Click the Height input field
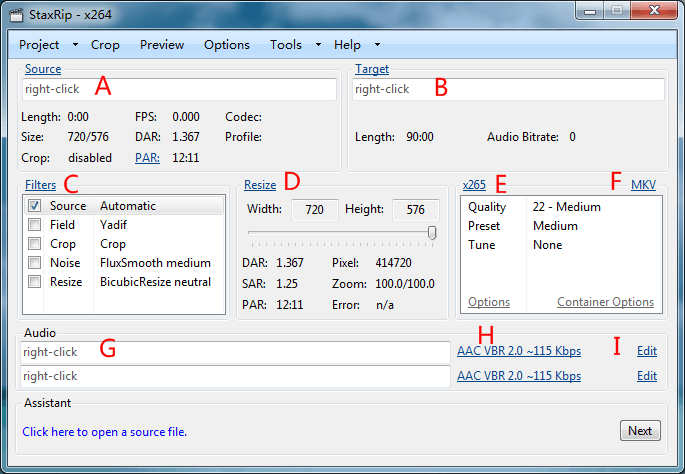Viewport: 685px width, 474px height. pos(415,210)
